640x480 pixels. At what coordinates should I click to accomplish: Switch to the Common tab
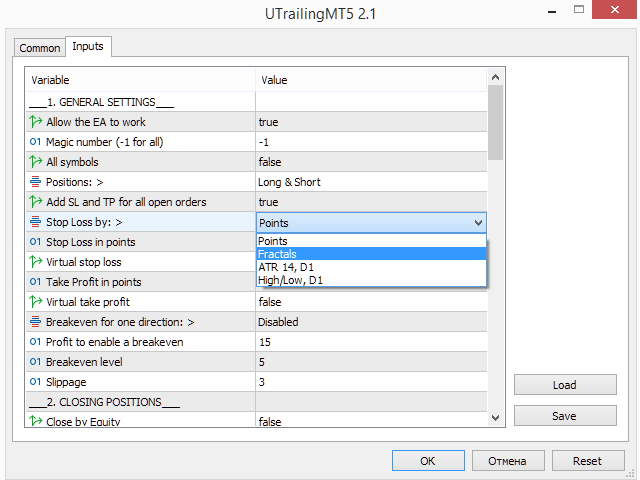pos(40,48)
